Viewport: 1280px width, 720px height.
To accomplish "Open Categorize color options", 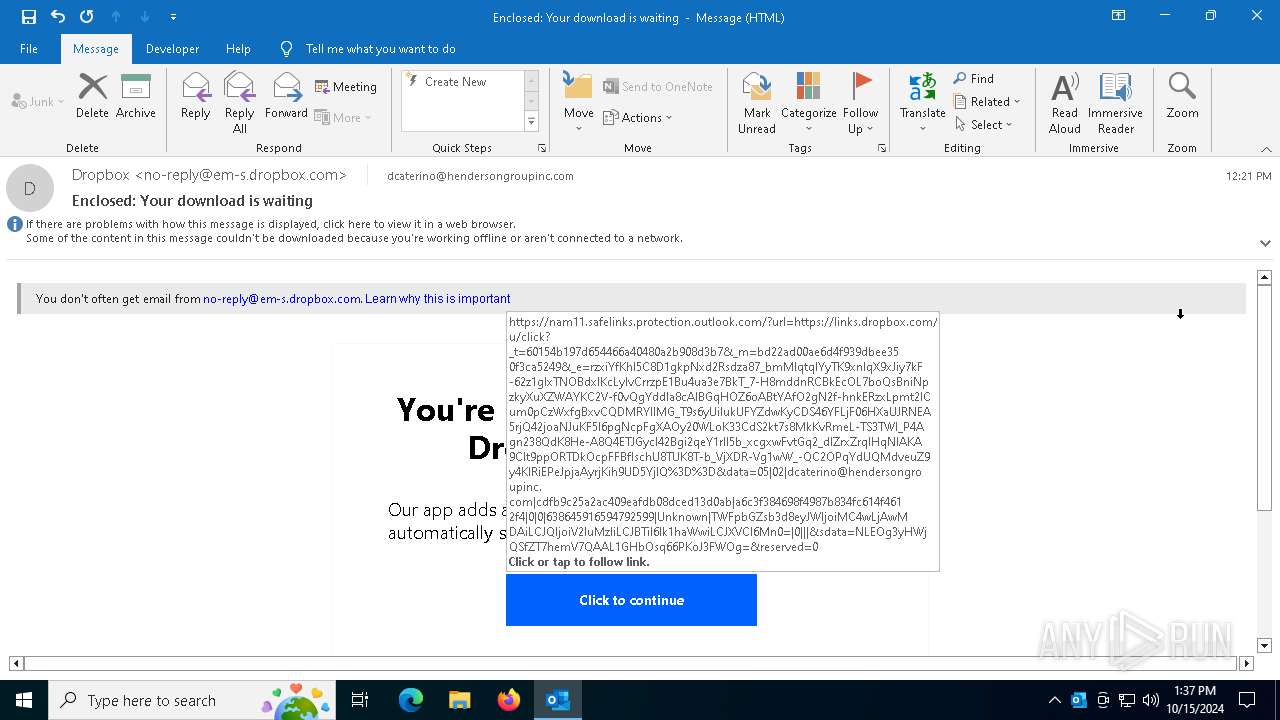I will pos(808,103).
